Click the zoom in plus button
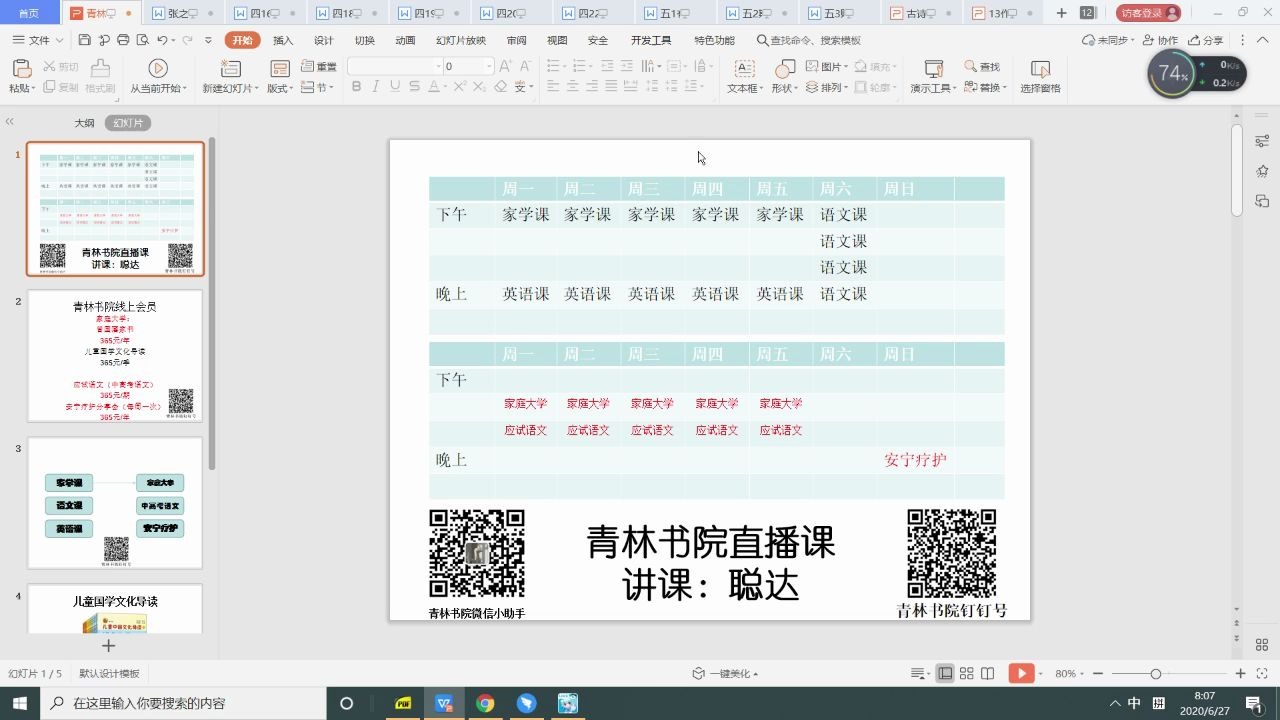 pyautogui.click(x=1241, y=674)
